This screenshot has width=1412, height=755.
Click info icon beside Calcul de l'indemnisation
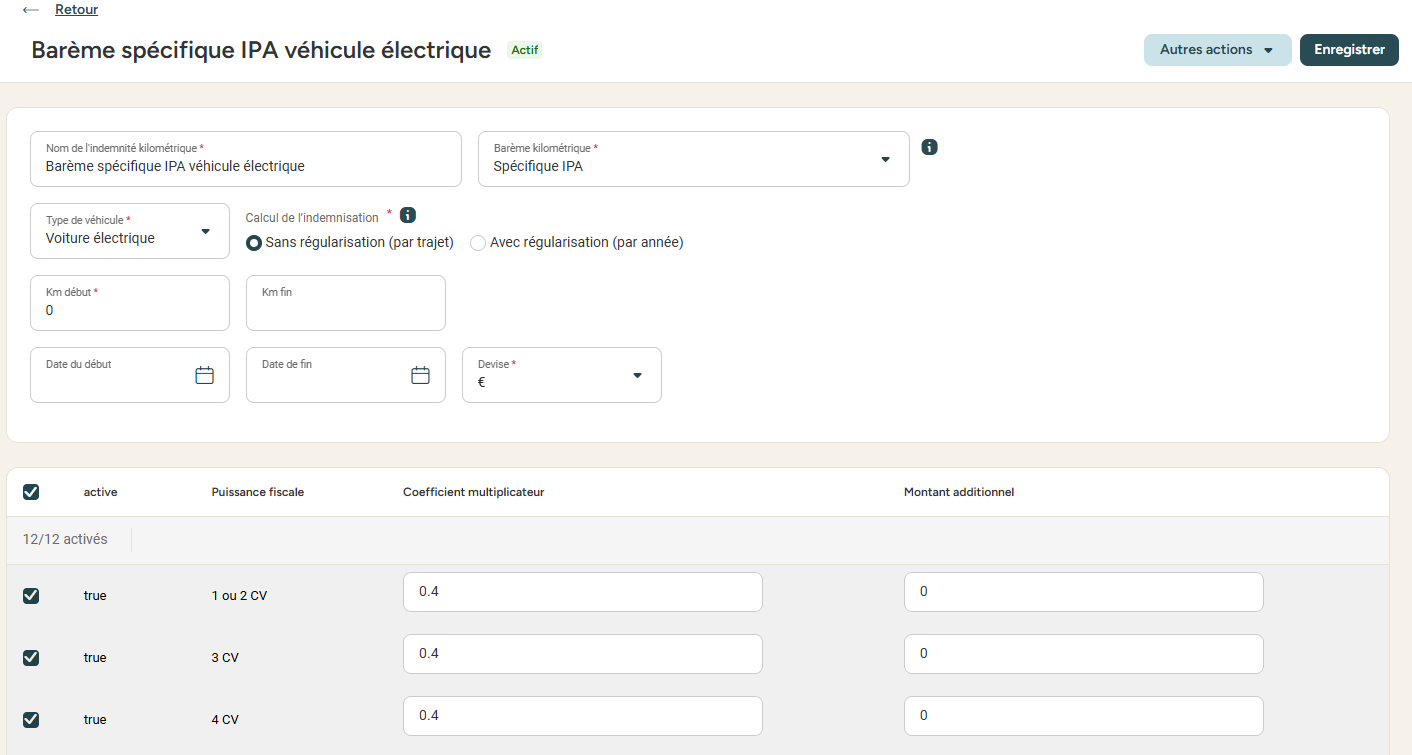pos(408,215)
